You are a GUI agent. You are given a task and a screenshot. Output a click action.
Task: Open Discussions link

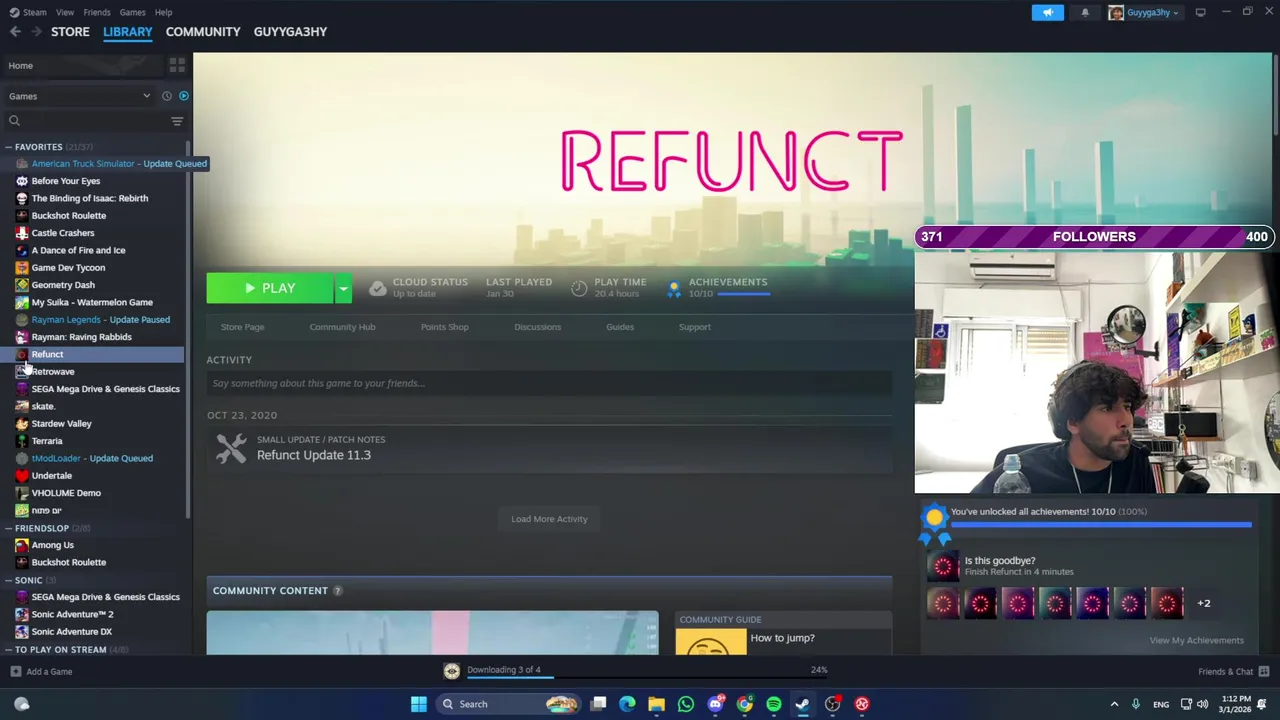[x=537, y=327]
